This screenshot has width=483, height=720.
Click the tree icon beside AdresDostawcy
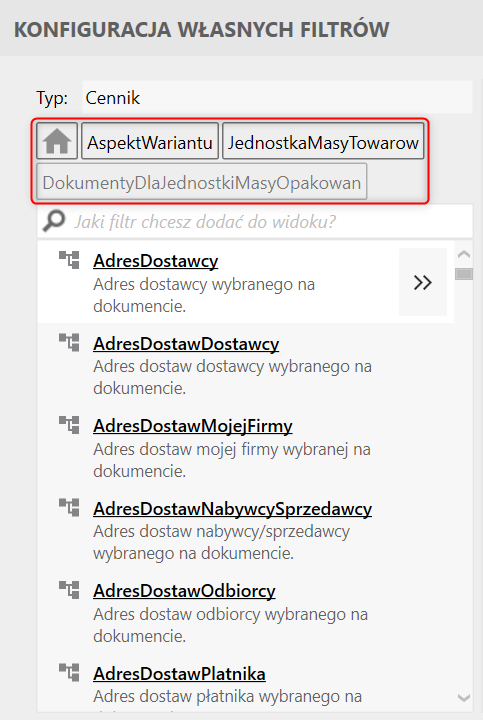coord(69,260)
